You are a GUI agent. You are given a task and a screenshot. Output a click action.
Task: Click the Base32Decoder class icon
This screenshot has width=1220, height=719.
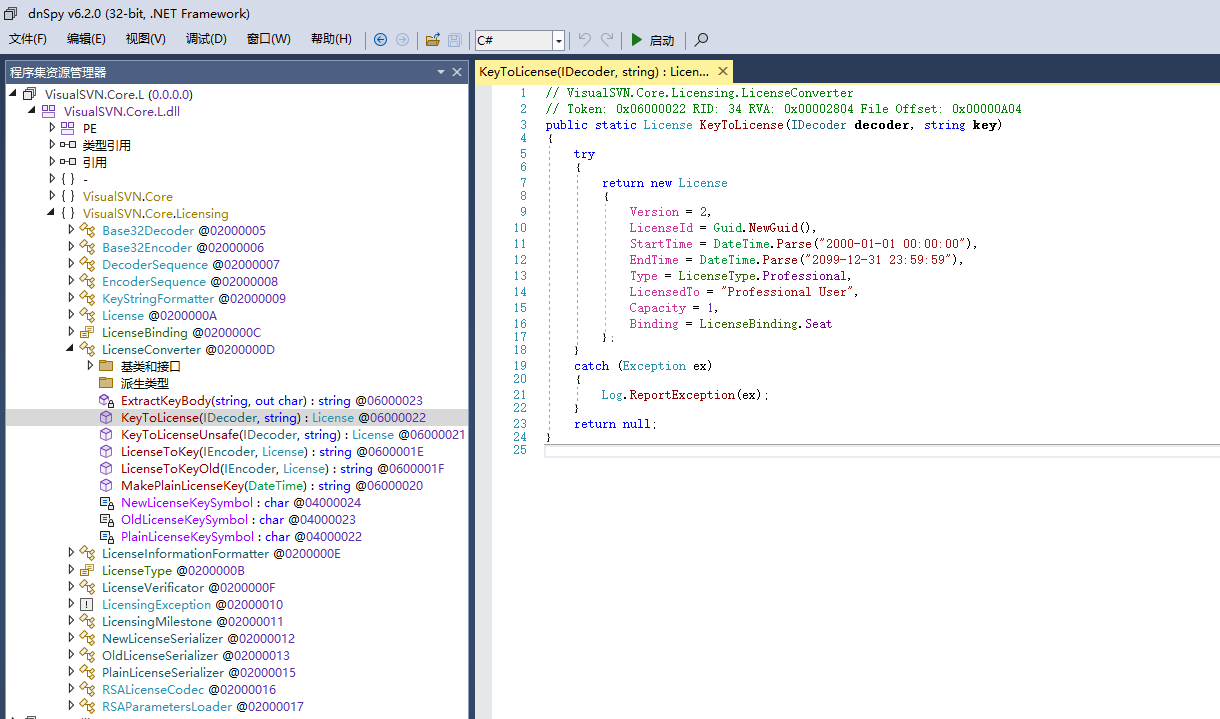coord(86,230)
